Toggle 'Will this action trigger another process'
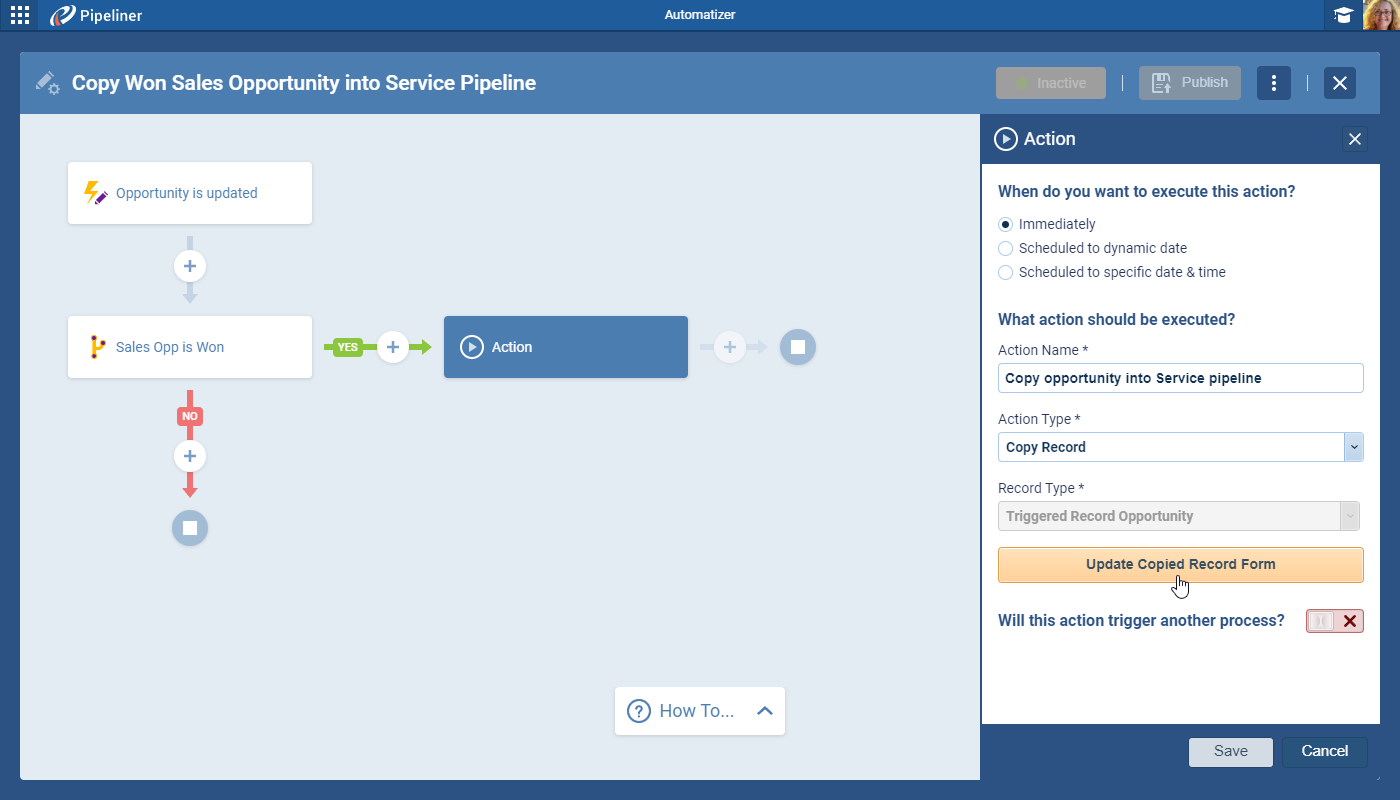Image resolution: width=1400 pixels, height=800 pixels. pyautogui.click(x=1334, y=621)
